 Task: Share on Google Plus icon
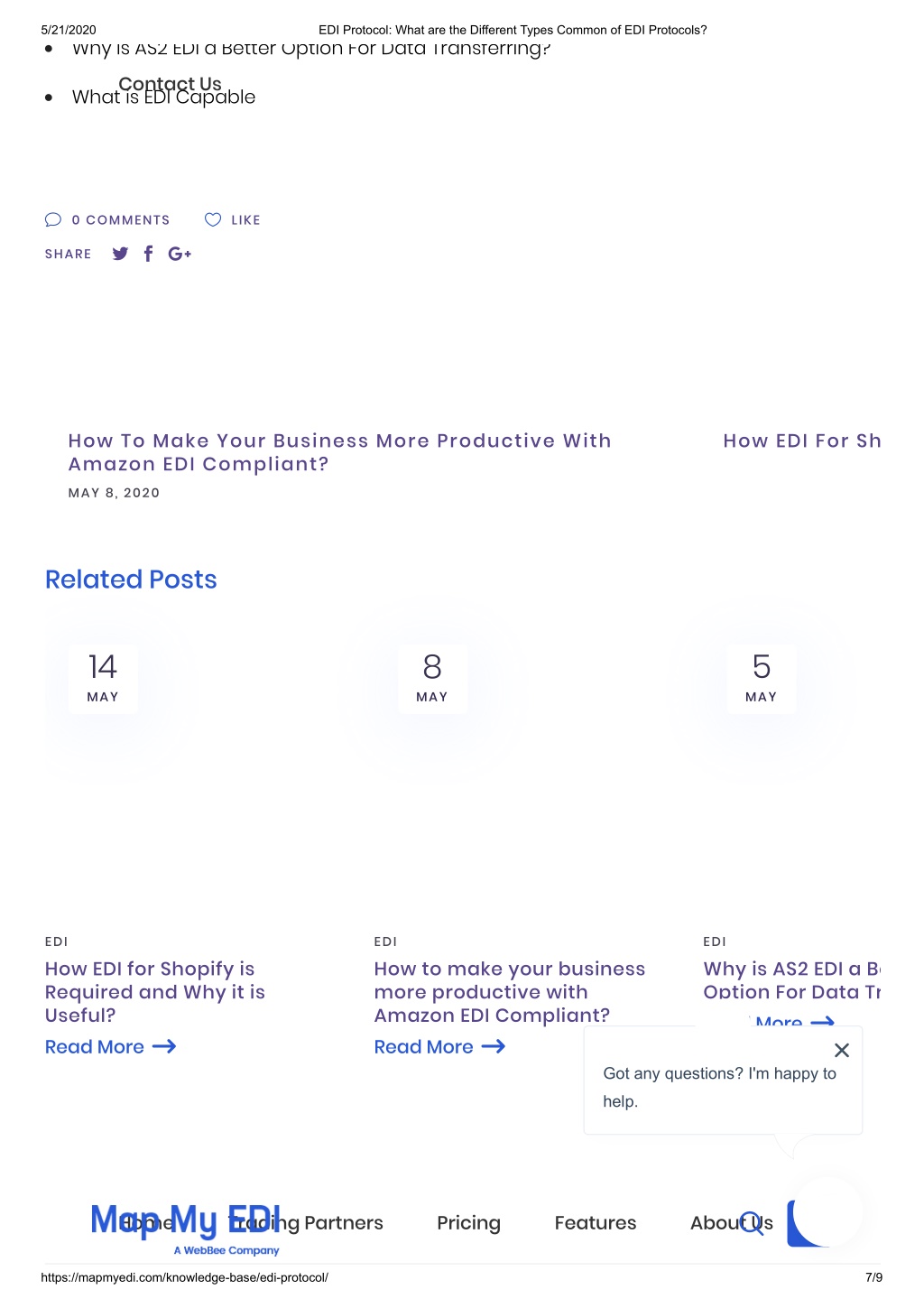(x=180, y=254)
